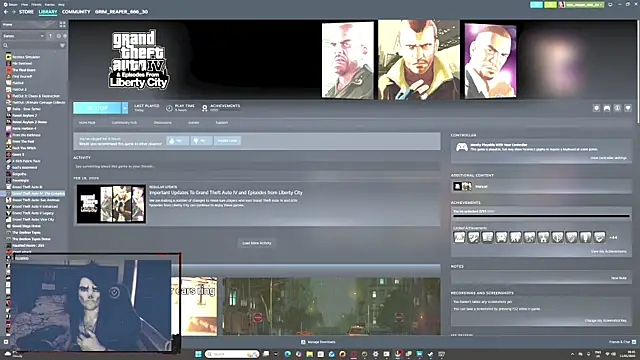Click Load More Activity button
Image resolution: width=640 pixels, height=360 pixels.
pyautogui.click(x=257, y=243)
